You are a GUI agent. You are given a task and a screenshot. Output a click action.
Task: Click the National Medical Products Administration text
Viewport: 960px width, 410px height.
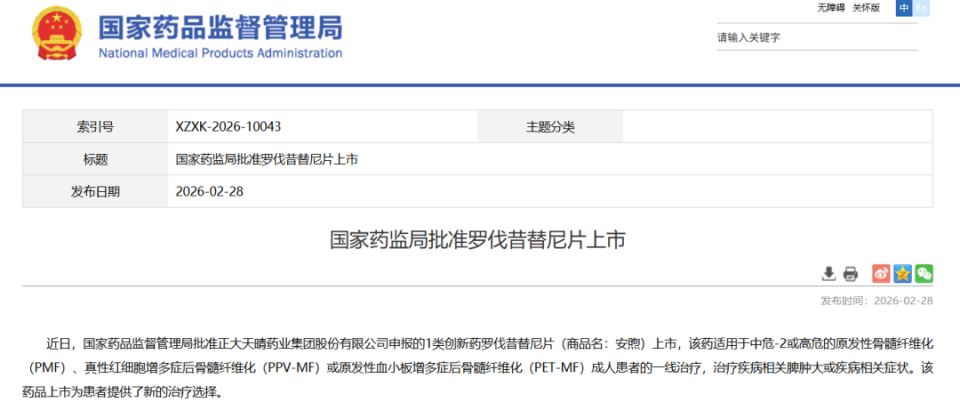(x=220, y=53)
